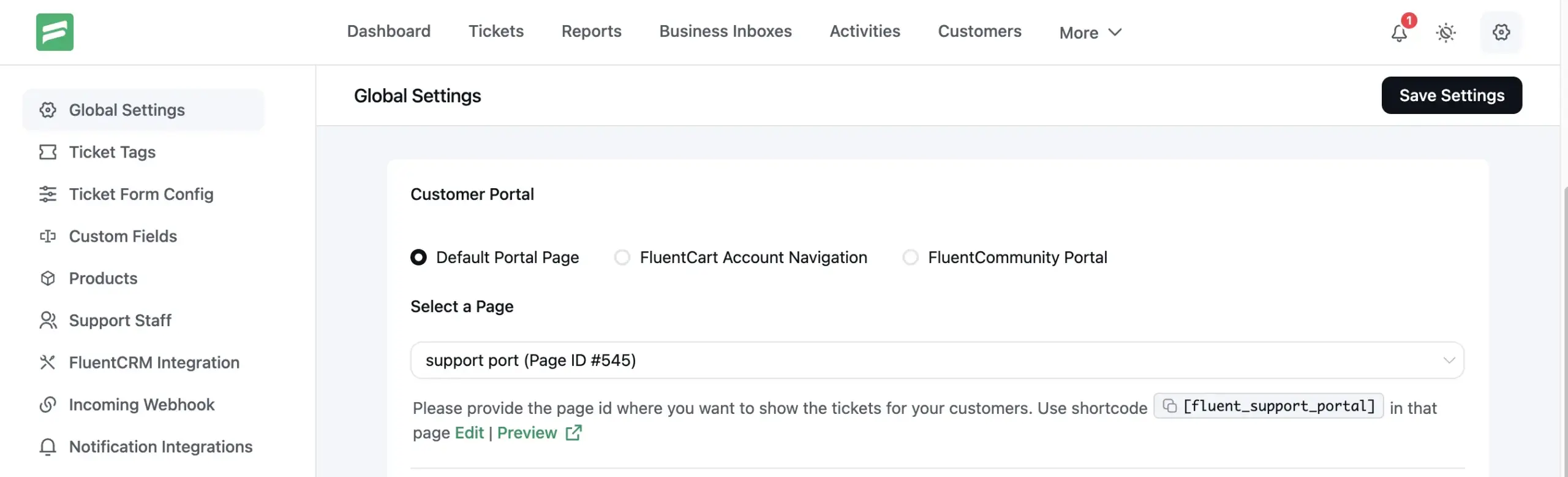This screenshot has width=1568, height=477.
Task: Open settings gear in top bar
Action: coord(1501,32)
